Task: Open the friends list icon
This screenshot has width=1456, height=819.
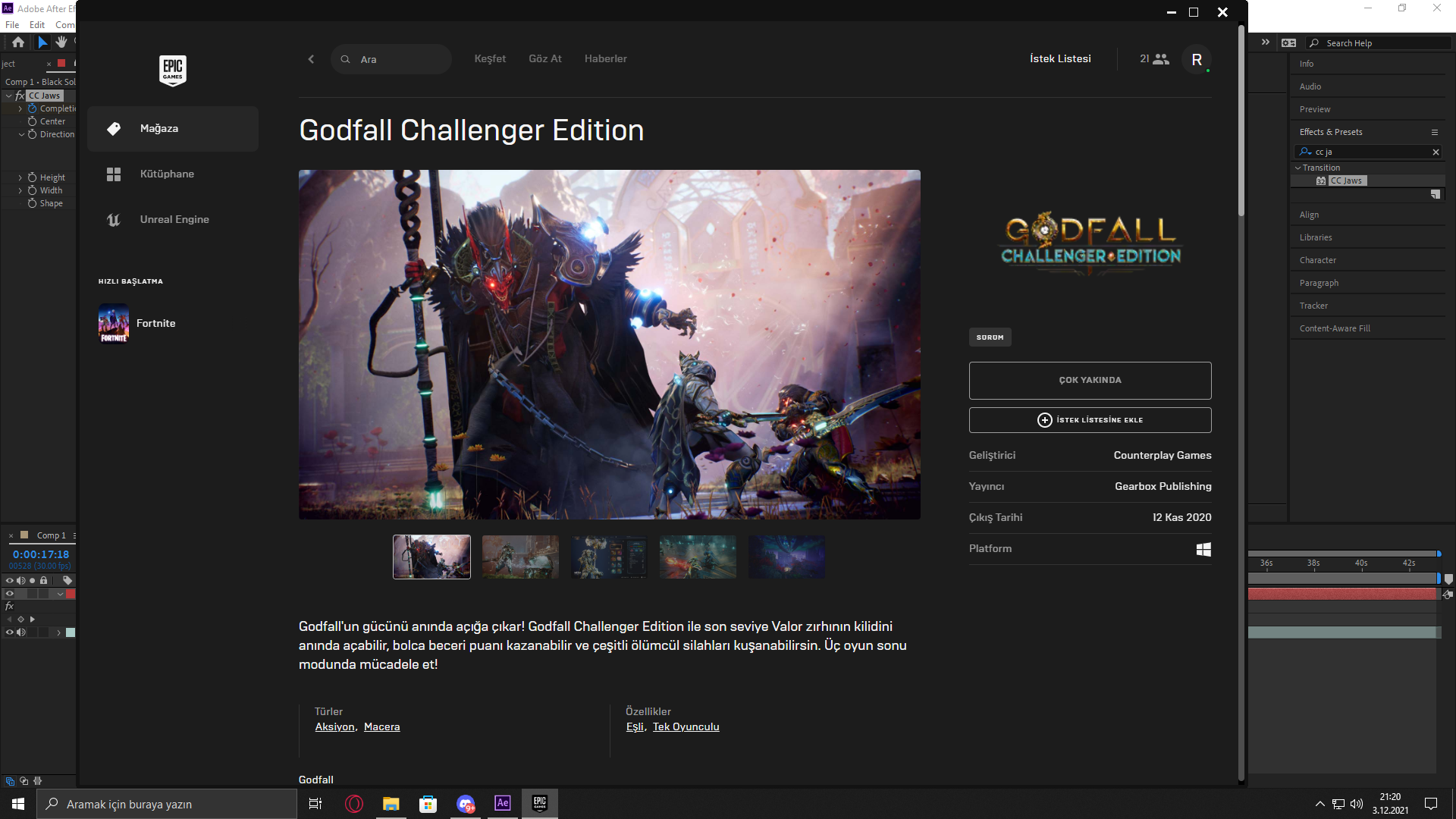Action: [x=1160, y=59]
